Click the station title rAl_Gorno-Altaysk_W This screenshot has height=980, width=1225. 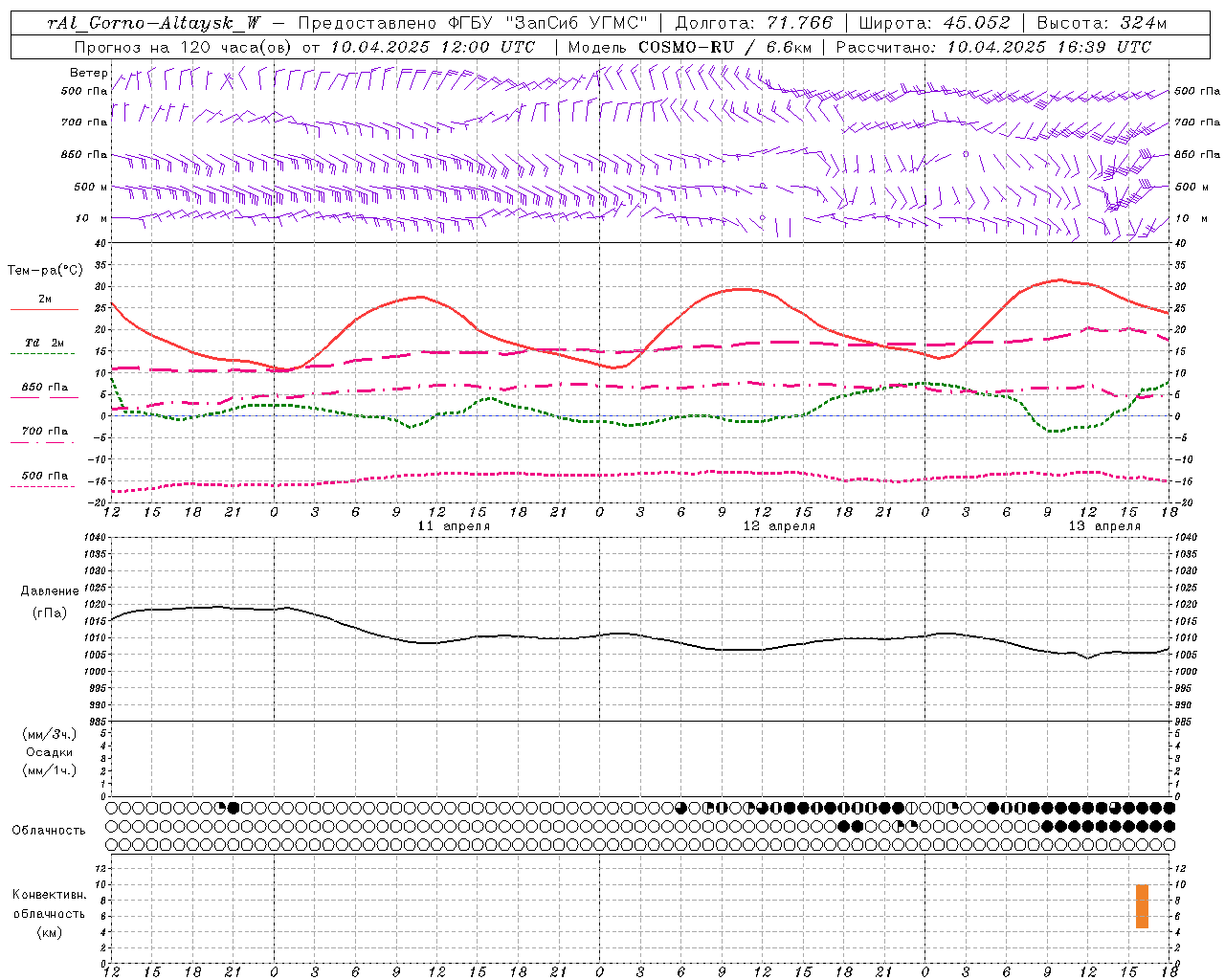[153, 23]
